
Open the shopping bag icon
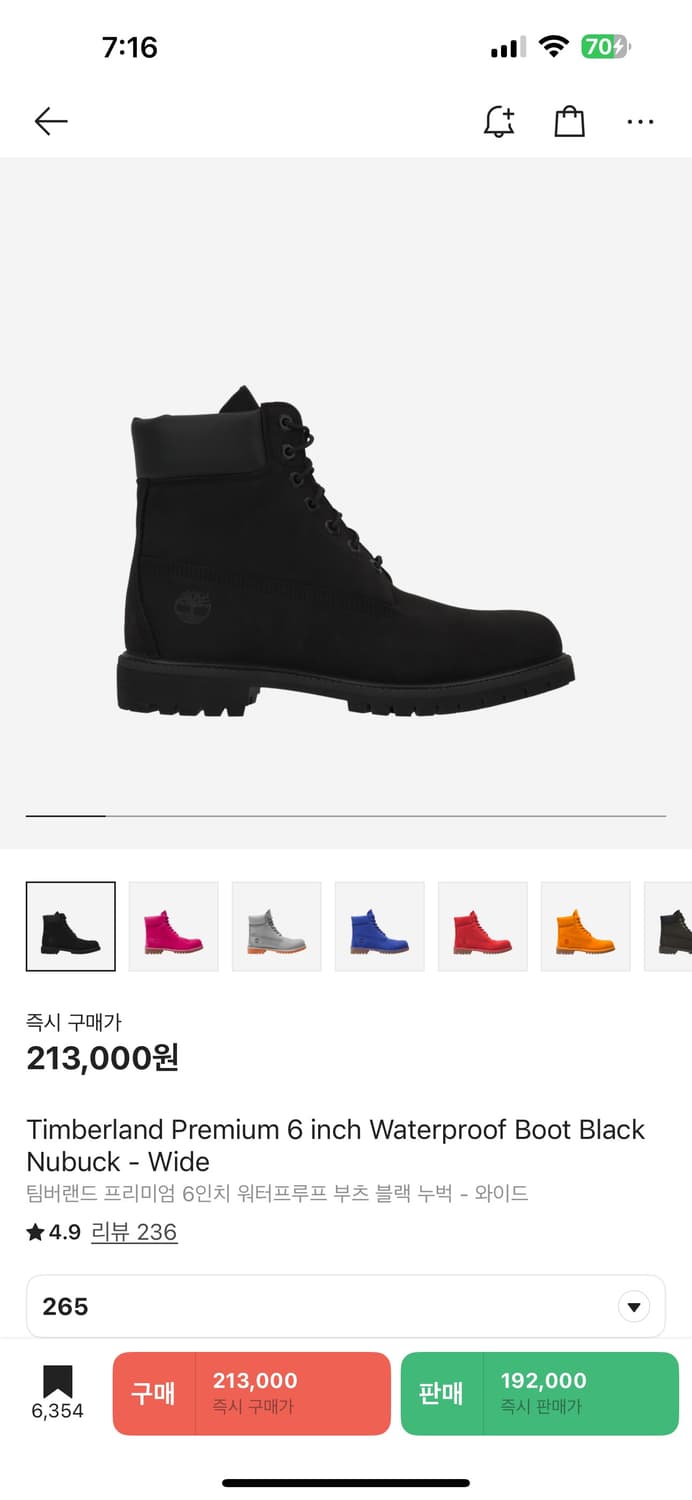pos(569,122)
